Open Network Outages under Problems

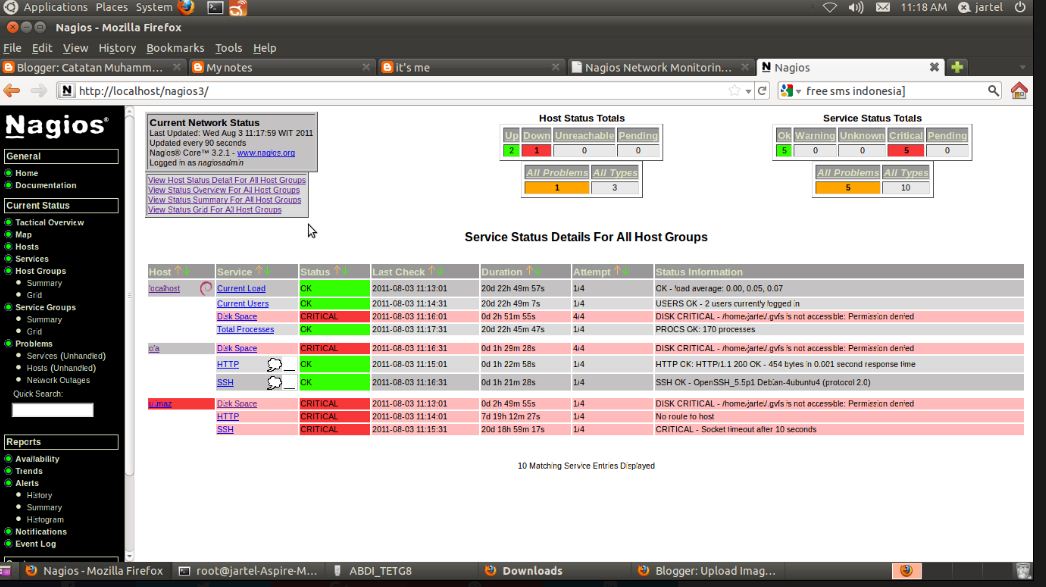coord(58,380)
